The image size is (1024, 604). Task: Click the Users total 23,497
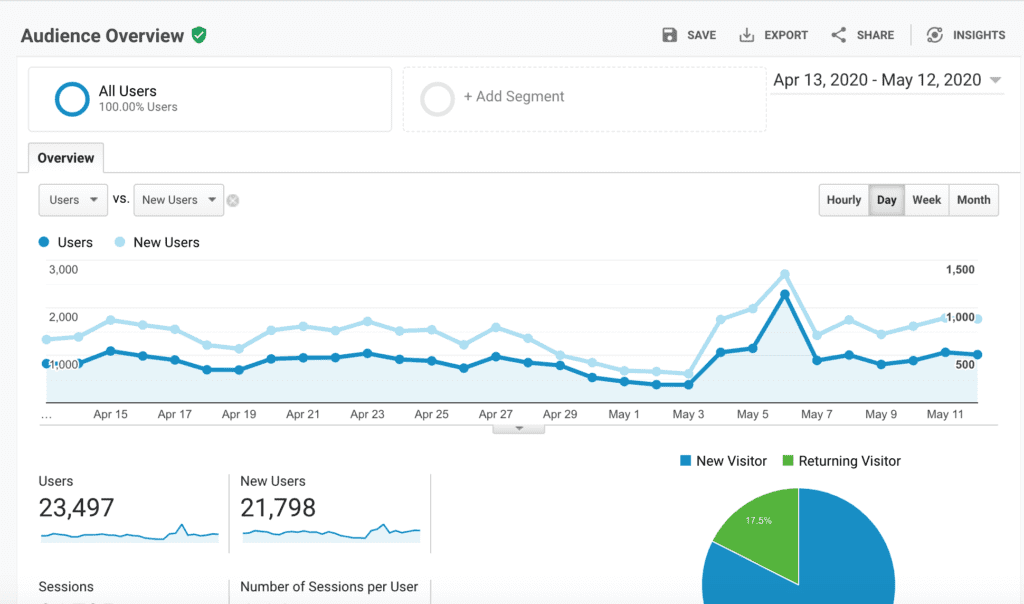(x=76, y=508)
